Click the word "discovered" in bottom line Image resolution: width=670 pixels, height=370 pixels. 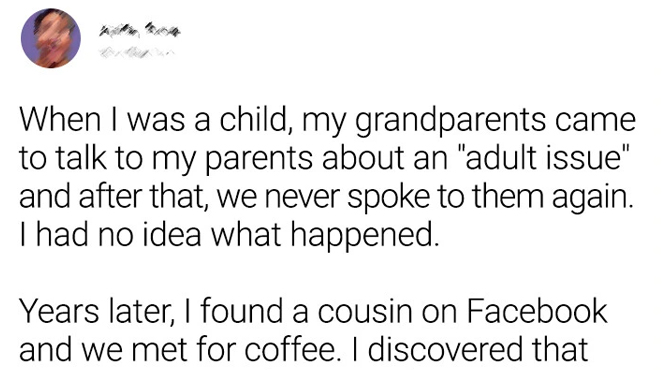pos(444,349)
